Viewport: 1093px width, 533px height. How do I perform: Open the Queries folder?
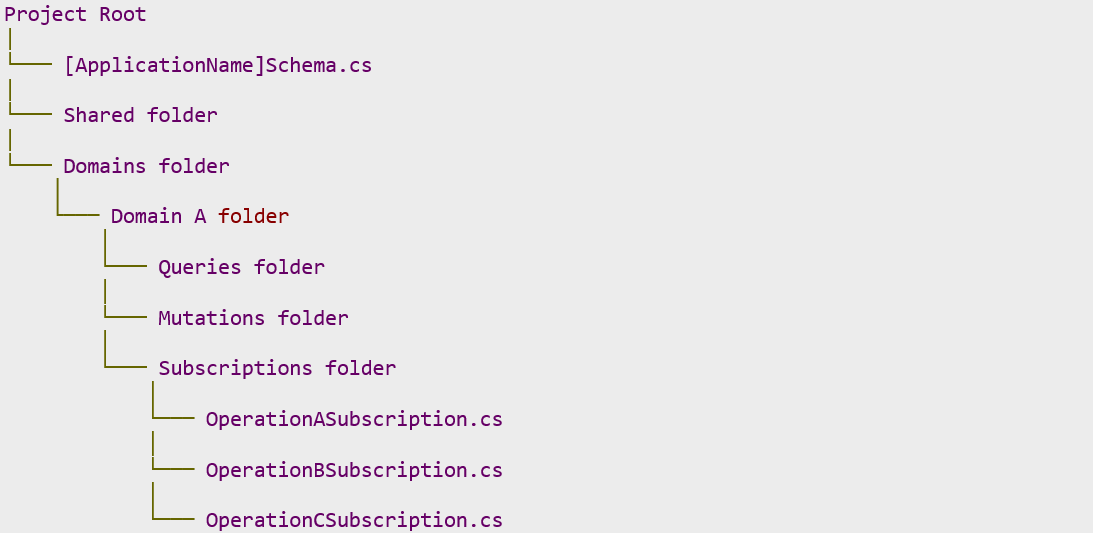coord(241,267)
